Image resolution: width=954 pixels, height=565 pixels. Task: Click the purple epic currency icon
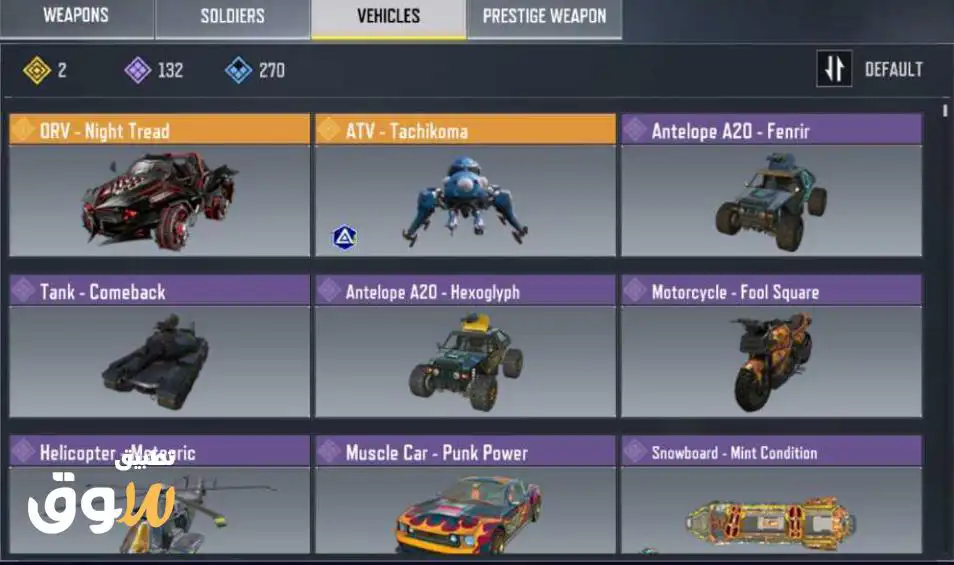[x=138, y=70]
